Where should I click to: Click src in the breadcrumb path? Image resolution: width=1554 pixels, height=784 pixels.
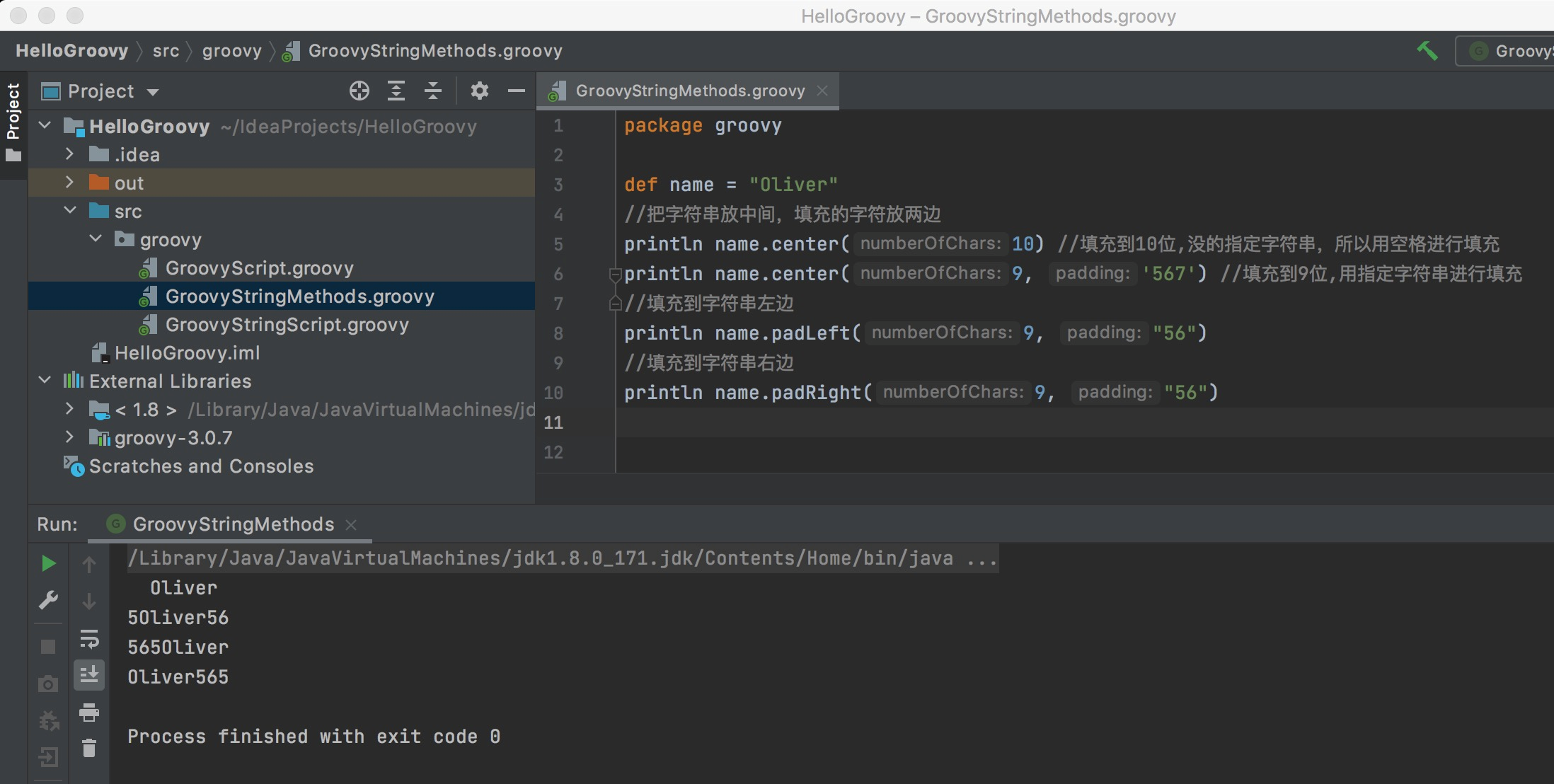(166, 51)
